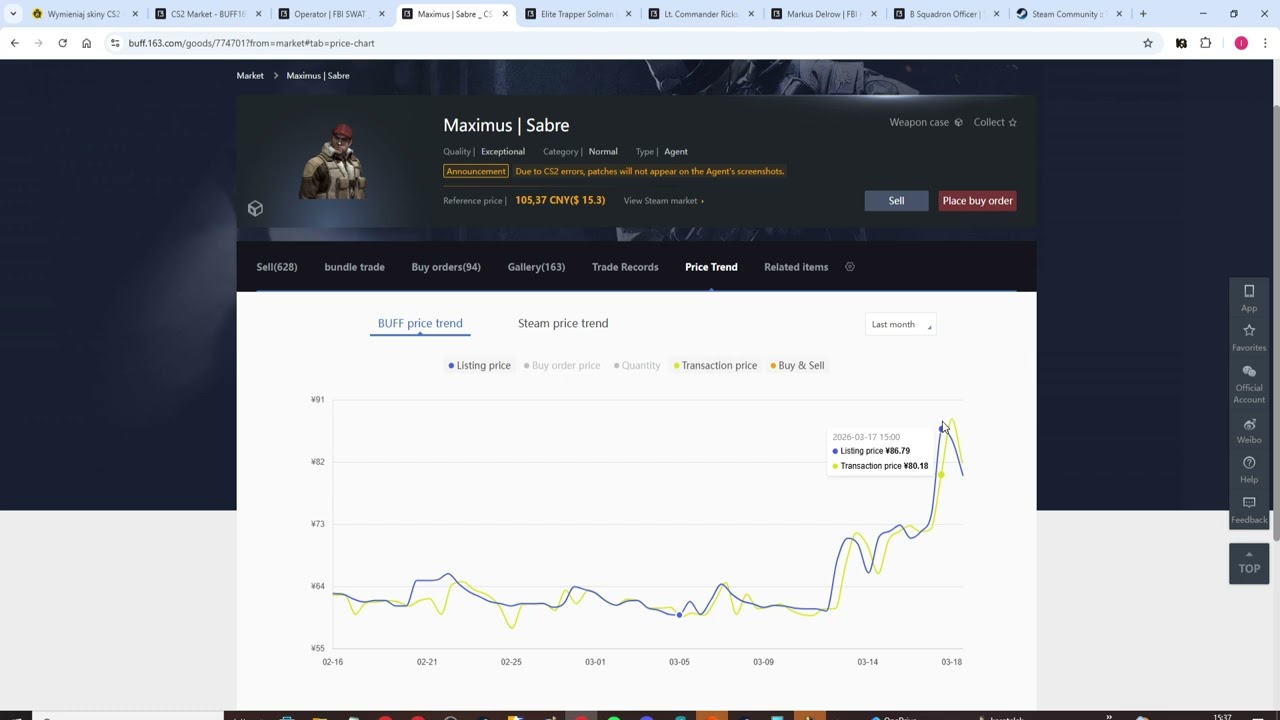Switch to the Sell(628) tab
The image size is (1280, 720).
277,267
